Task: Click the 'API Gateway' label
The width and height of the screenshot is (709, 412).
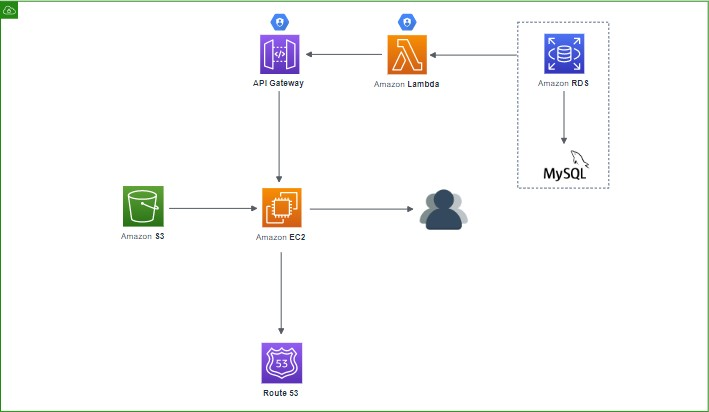Action: coord(278,83)
